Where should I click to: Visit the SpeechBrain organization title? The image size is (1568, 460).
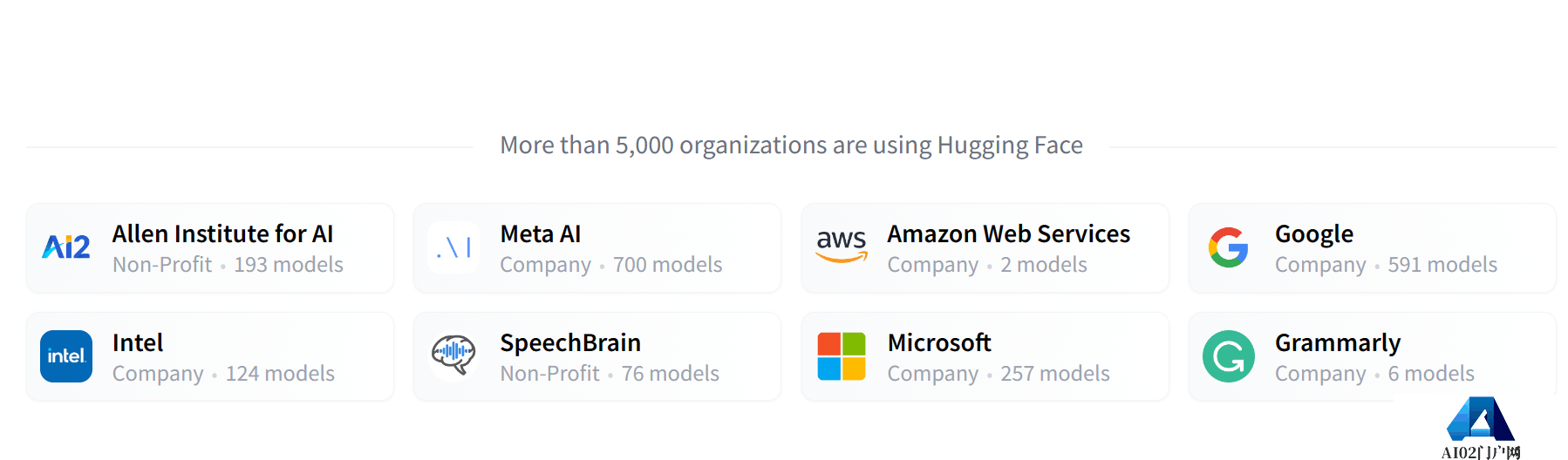[x=570, y=342]
